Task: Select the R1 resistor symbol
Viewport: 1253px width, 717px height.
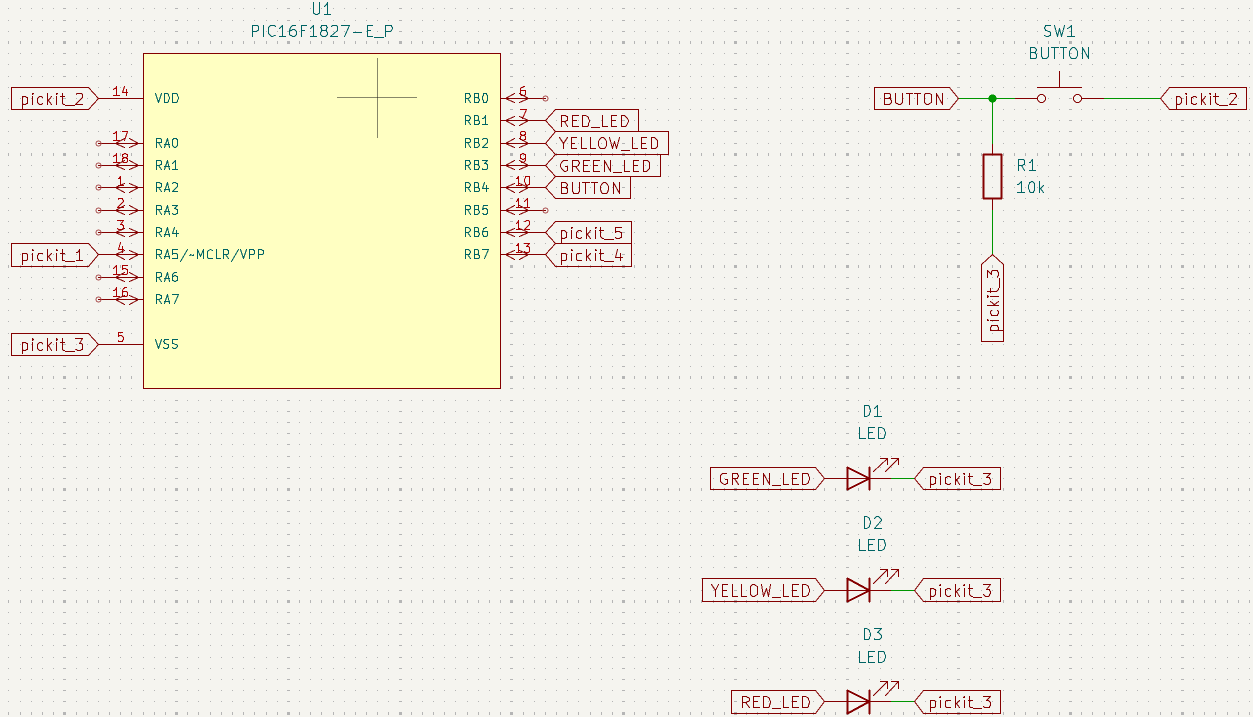Action: coord(992,177)
